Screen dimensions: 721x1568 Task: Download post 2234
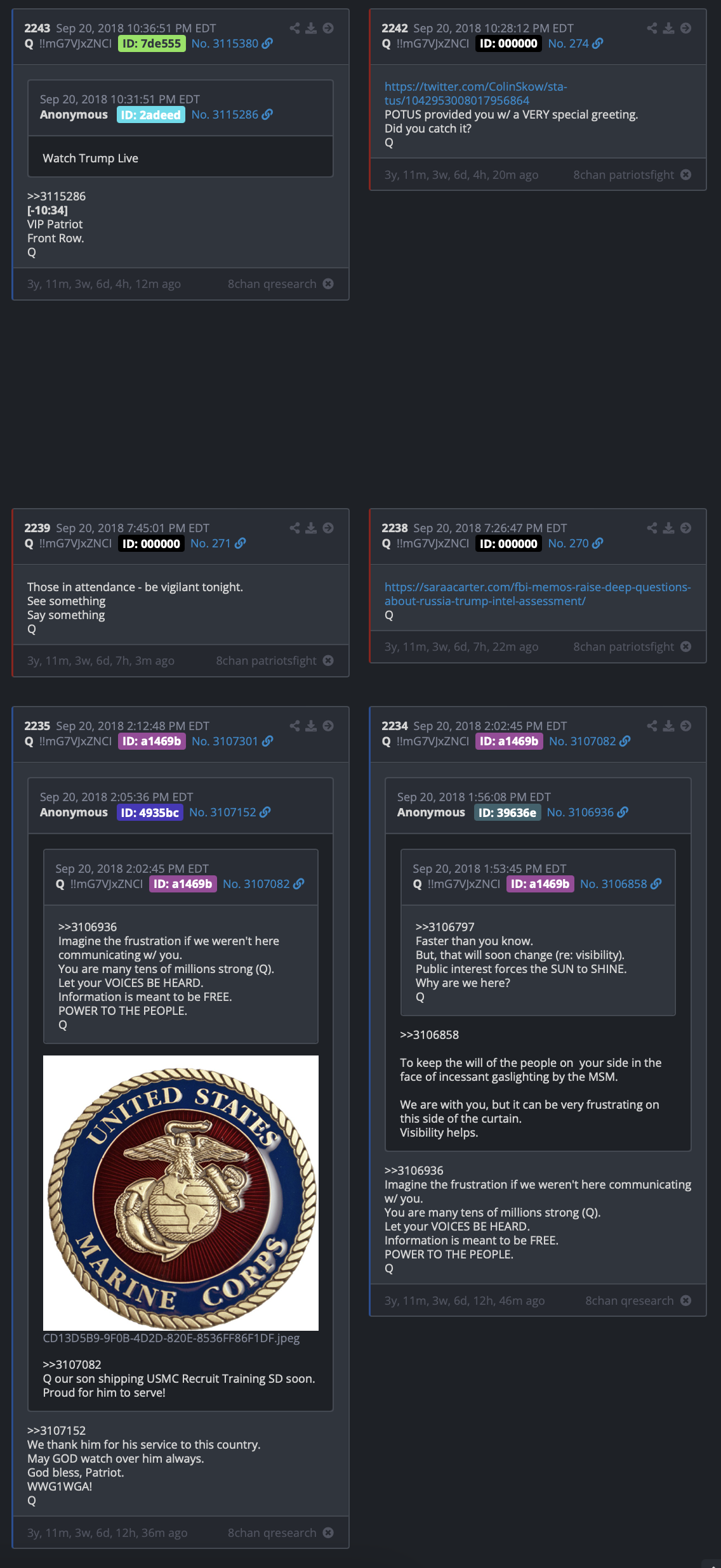click(x=669, y=726)
